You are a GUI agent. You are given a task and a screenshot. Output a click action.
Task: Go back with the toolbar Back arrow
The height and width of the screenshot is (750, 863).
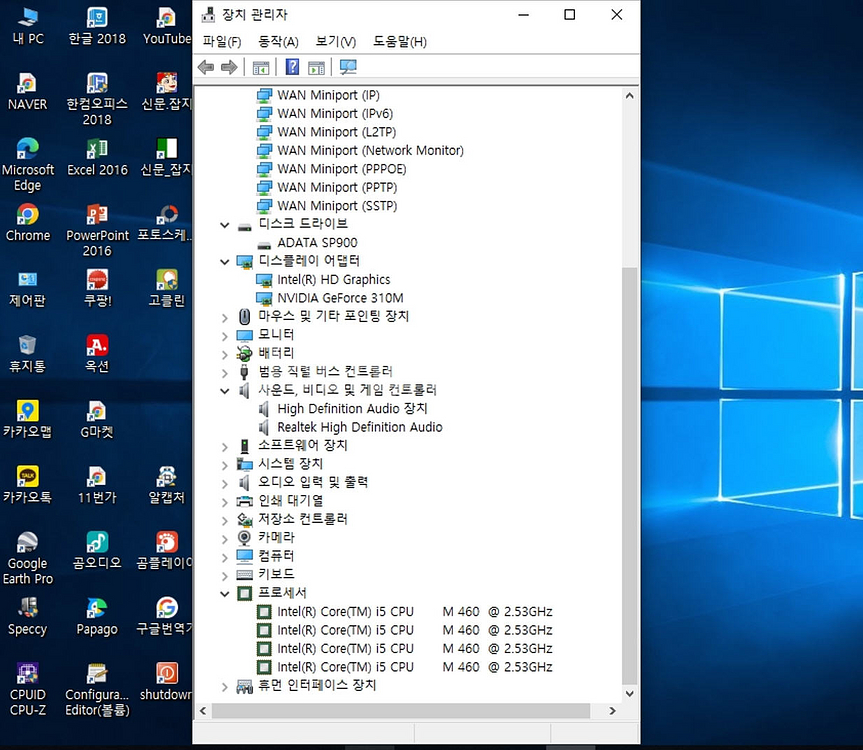coord(206,67)
